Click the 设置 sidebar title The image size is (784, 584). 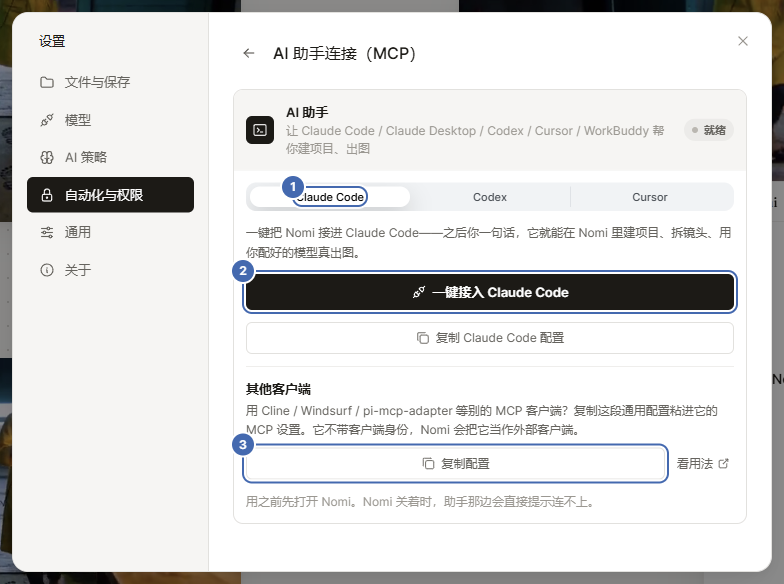coord(52,41)
